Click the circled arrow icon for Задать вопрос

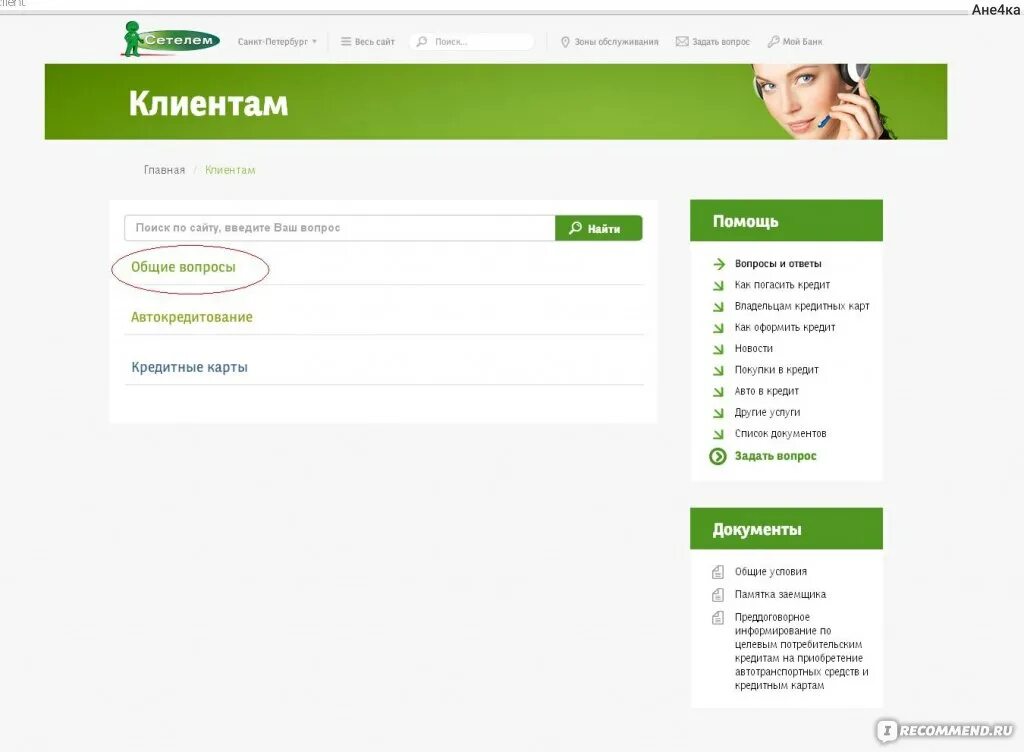pos(718,456)
